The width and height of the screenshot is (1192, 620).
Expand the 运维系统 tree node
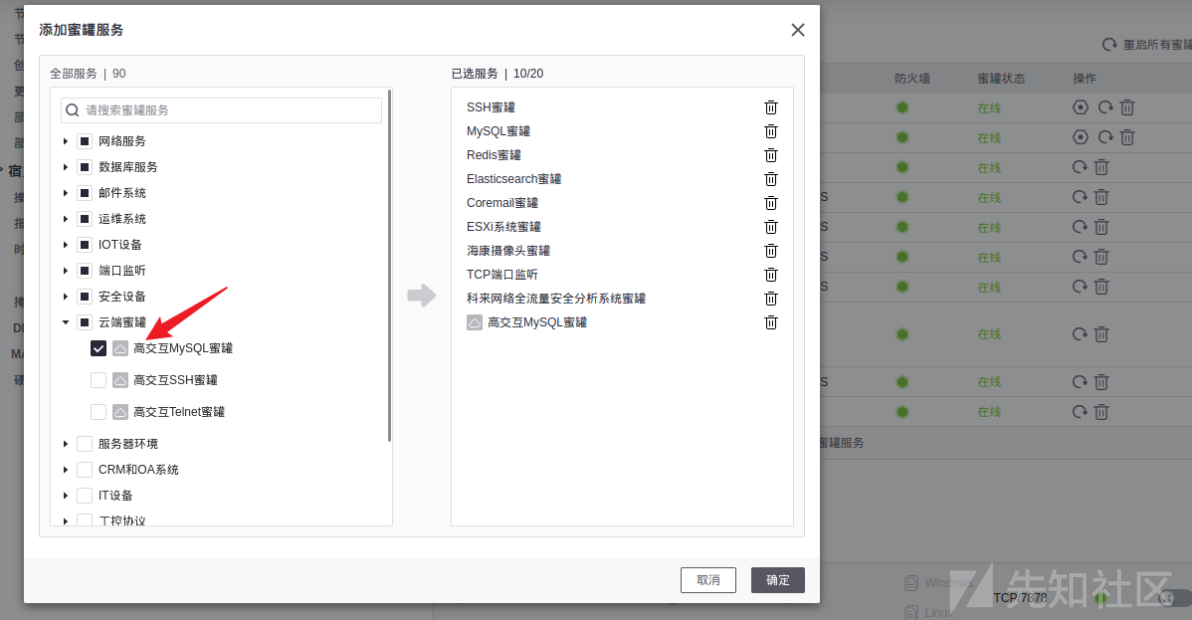coord(65,219)
